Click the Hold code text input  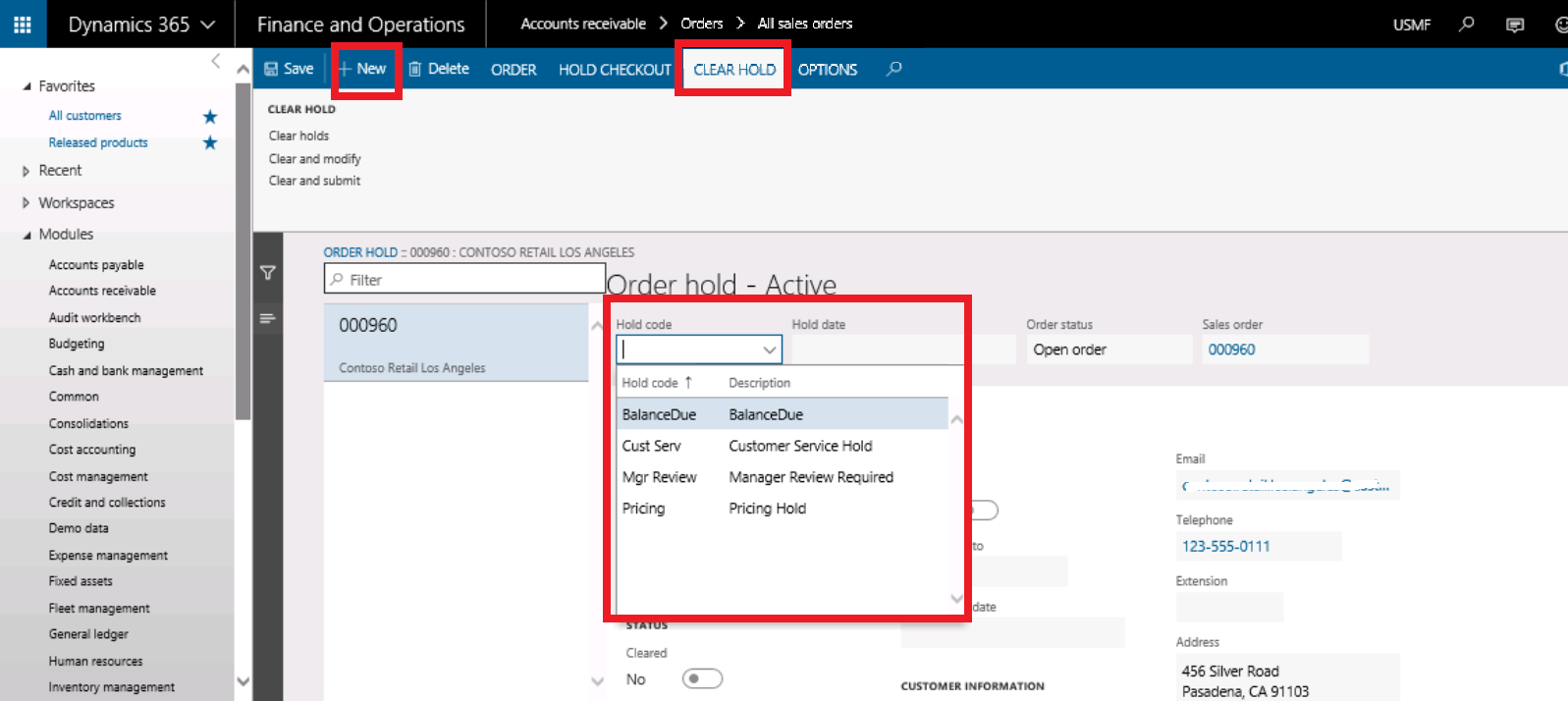689,350
